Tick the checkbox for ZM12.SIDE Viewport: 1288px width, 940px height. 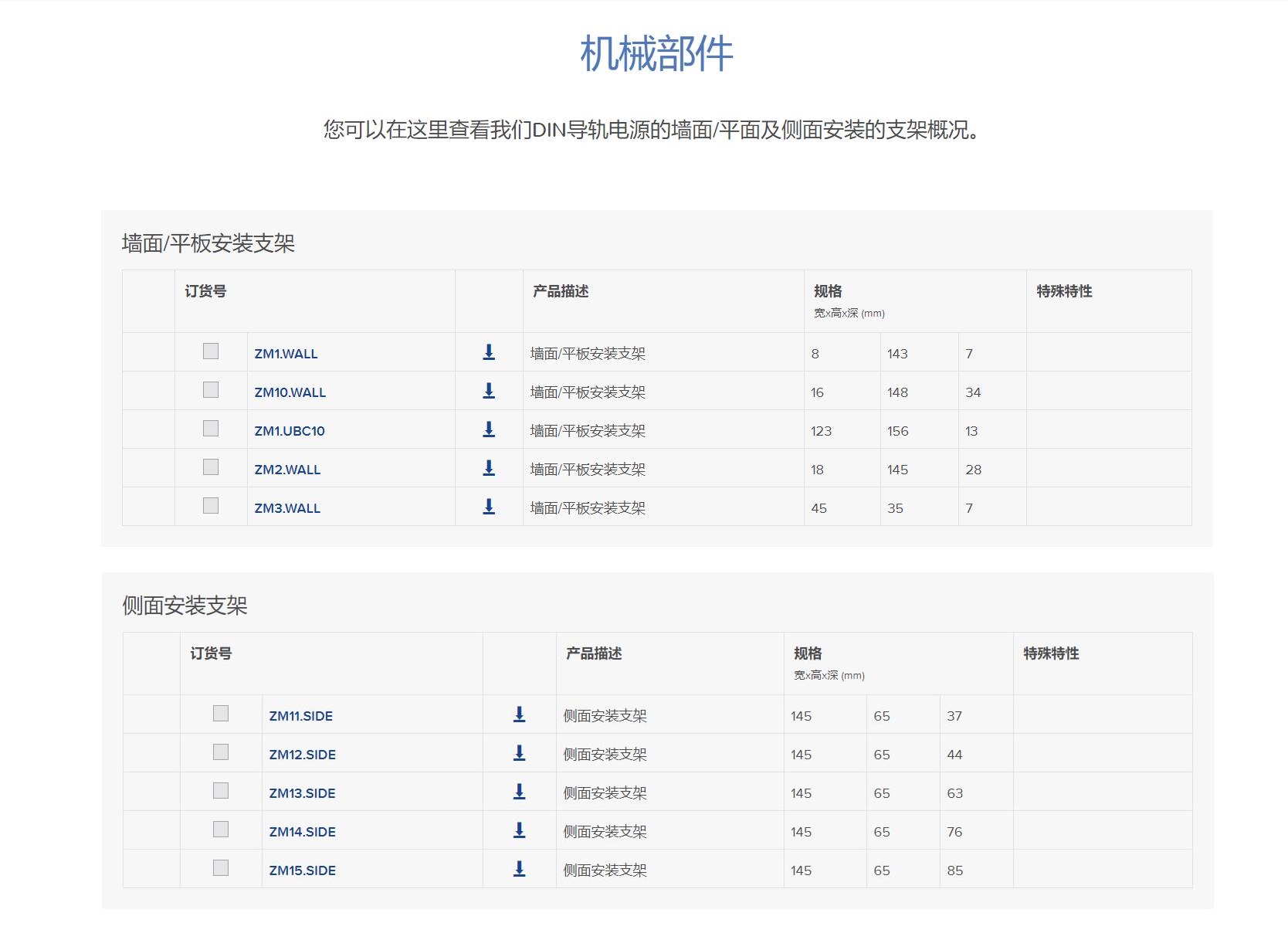221,752
